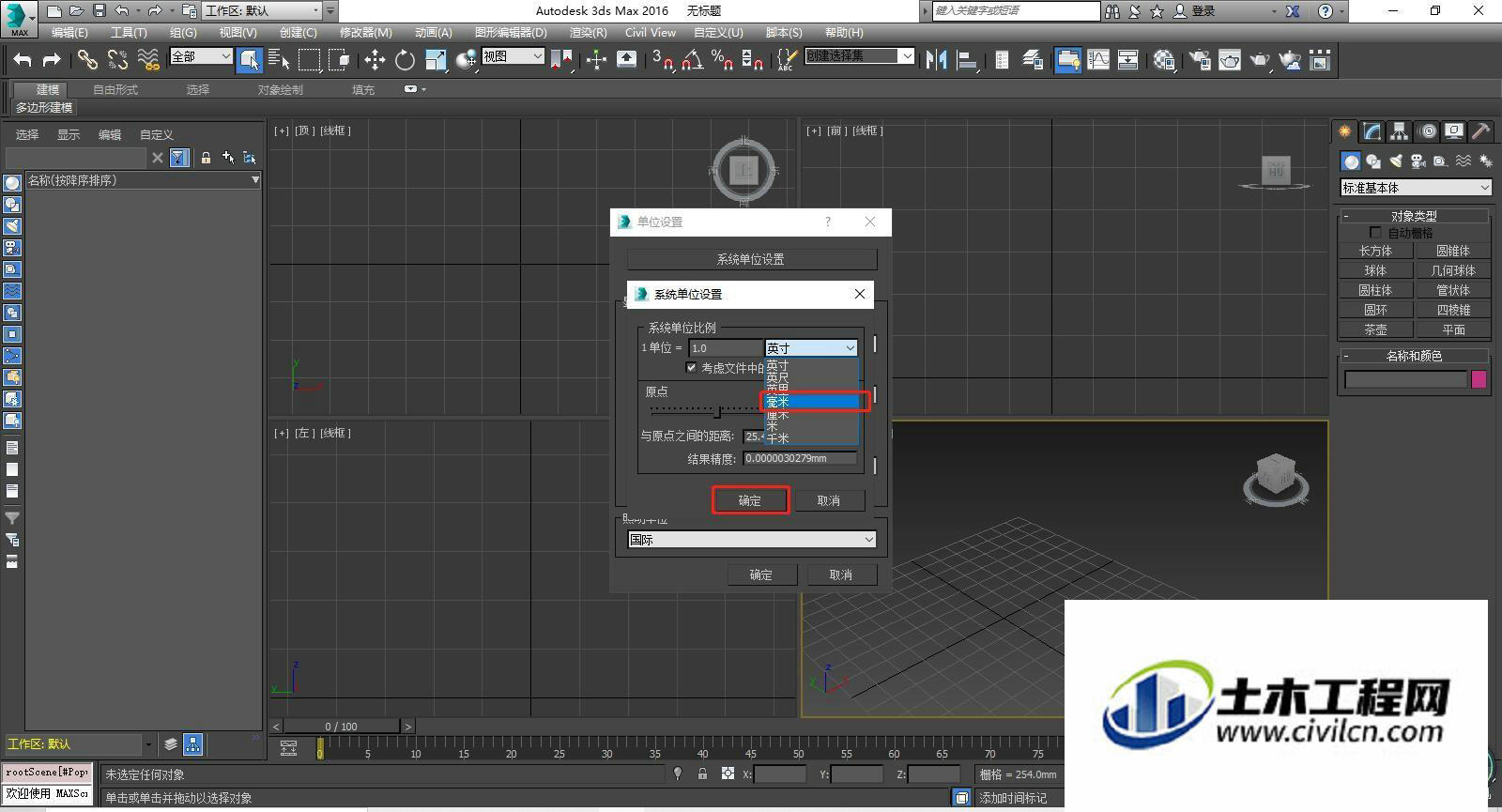Click the Redo arrow in main toolbar
Viewport: 1502px width, 812px height.
[53, 60]
